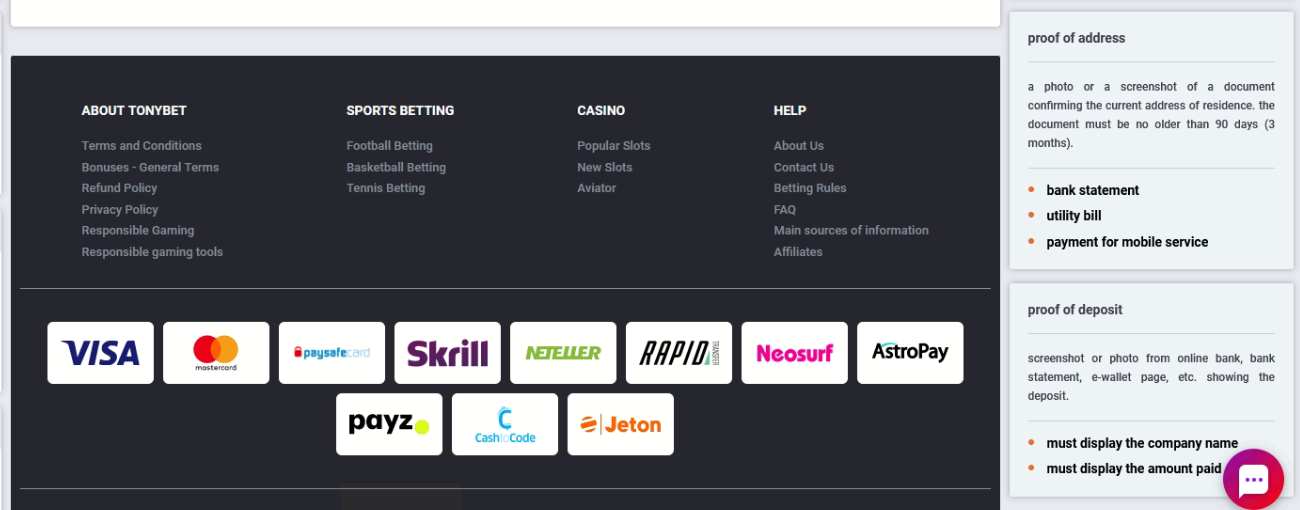Click the Aviator casino link
The height and width of the screenshot is (510, 1300).
[x=596, y=188]
